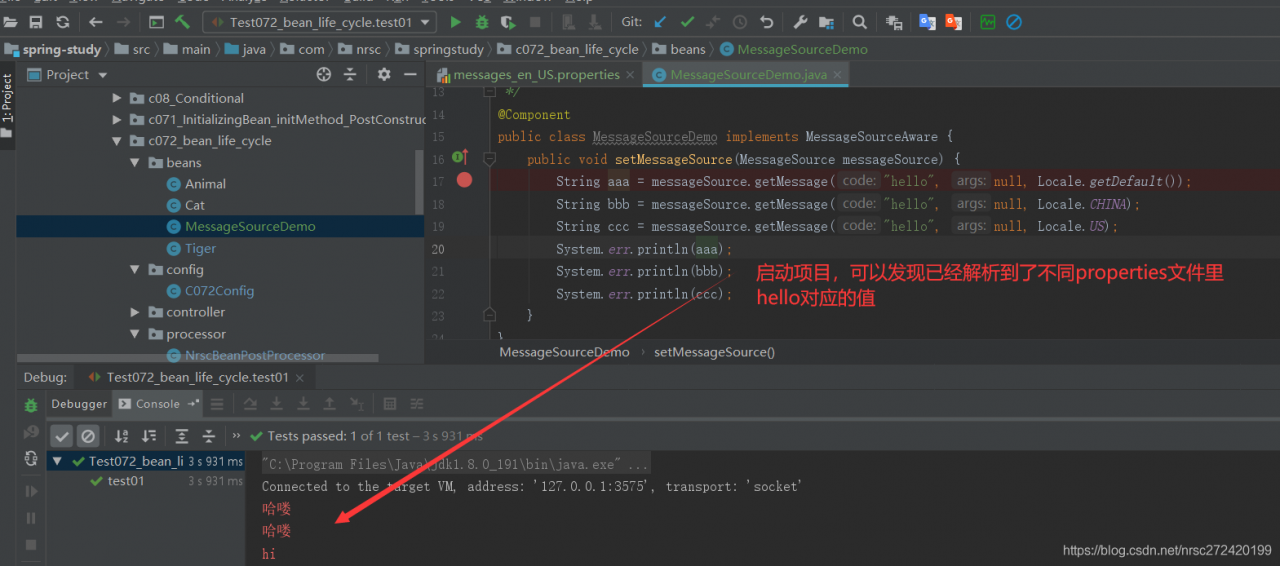Screen dimensions: 1280x566
Task: Expand all test results icon
Action: point(182,436)
